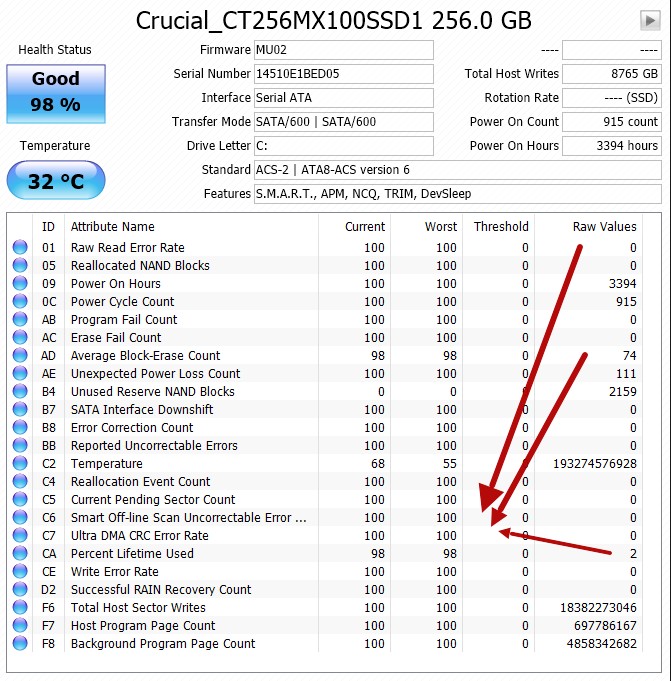
Task: Click the status orb for Power Cycle Count
Action: 20,301
